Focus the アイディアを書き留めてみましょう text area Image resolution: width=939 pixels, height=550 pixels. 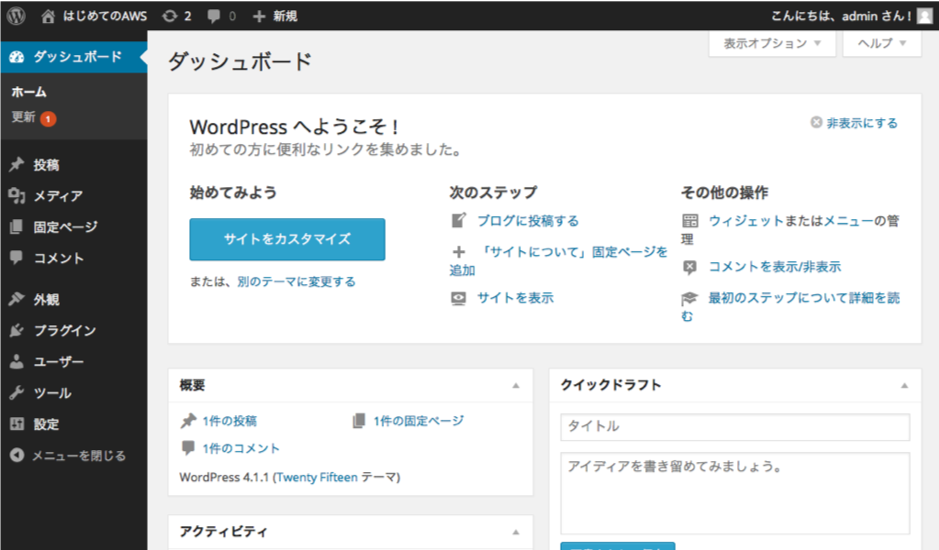tap(735, 492)
